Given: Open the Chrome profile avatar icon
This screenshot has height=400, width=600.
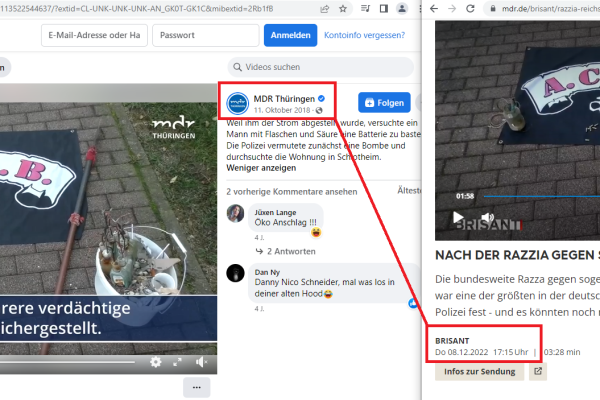Looking at the screenshot, I should click(402, 8).
